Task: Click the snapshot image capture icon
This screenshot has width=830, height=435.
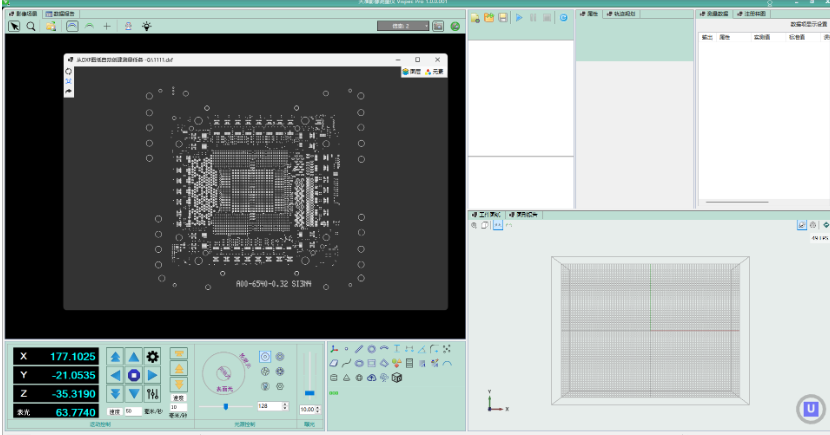Action: [x=438, y=26]
